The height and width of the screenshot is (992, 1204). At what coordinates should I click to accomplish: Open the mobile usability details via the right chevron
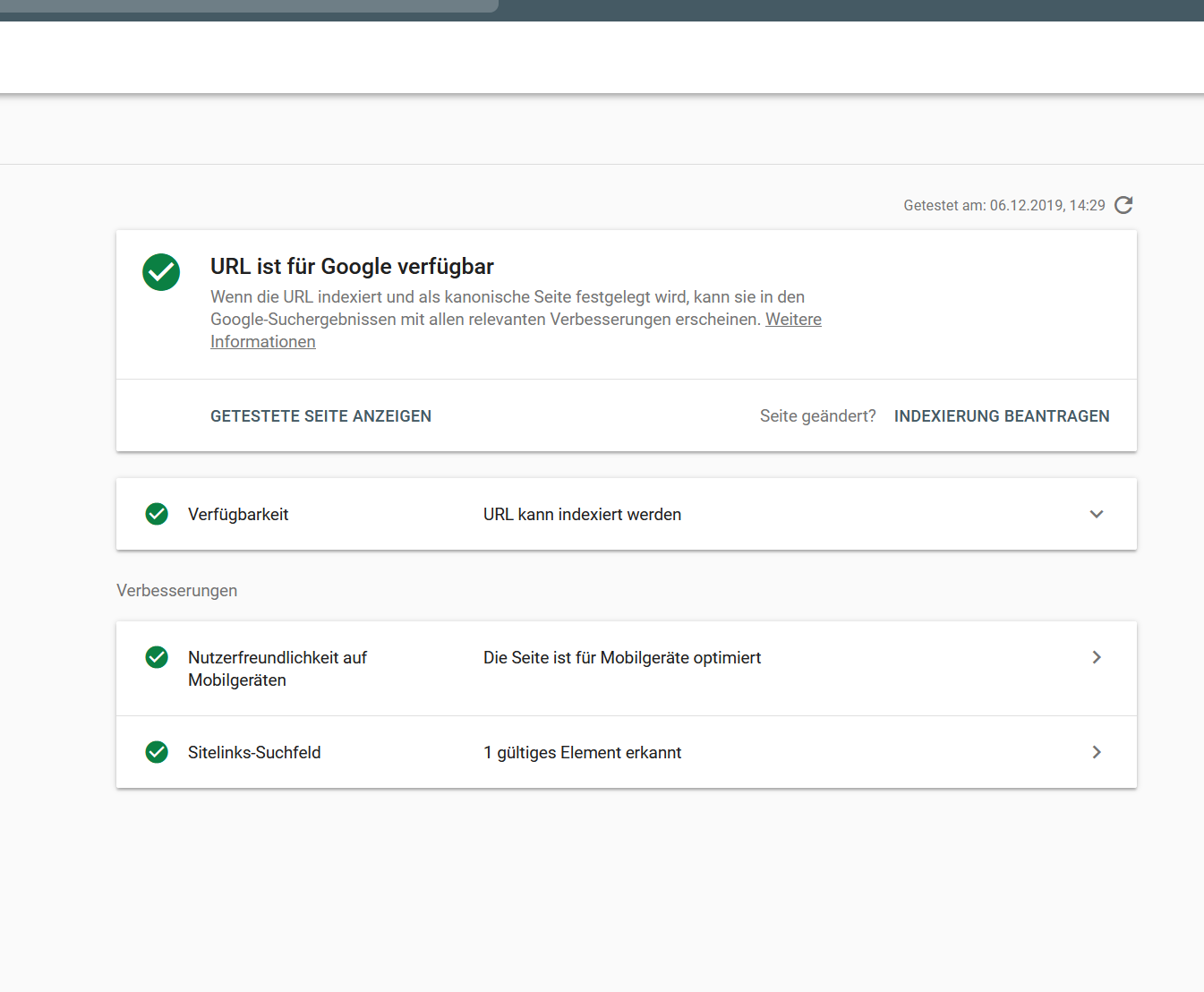[1097, 657]
